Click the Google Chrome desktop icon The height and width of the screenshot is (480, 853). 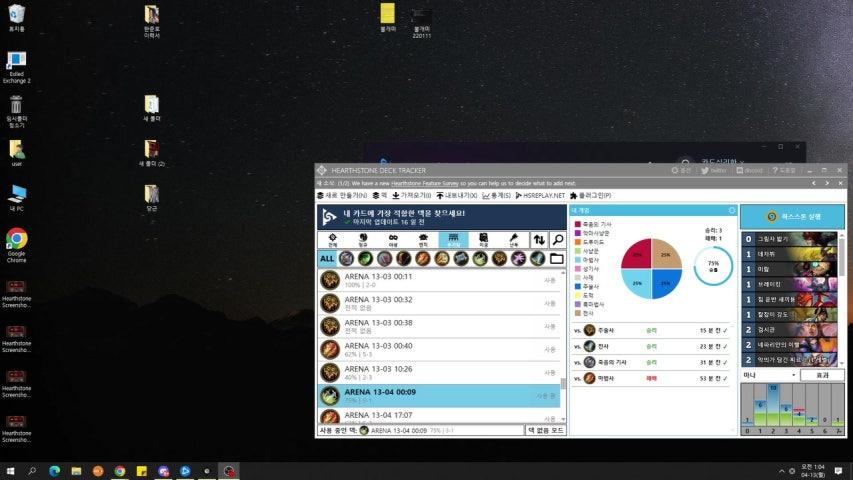click(x=16, y=239)
